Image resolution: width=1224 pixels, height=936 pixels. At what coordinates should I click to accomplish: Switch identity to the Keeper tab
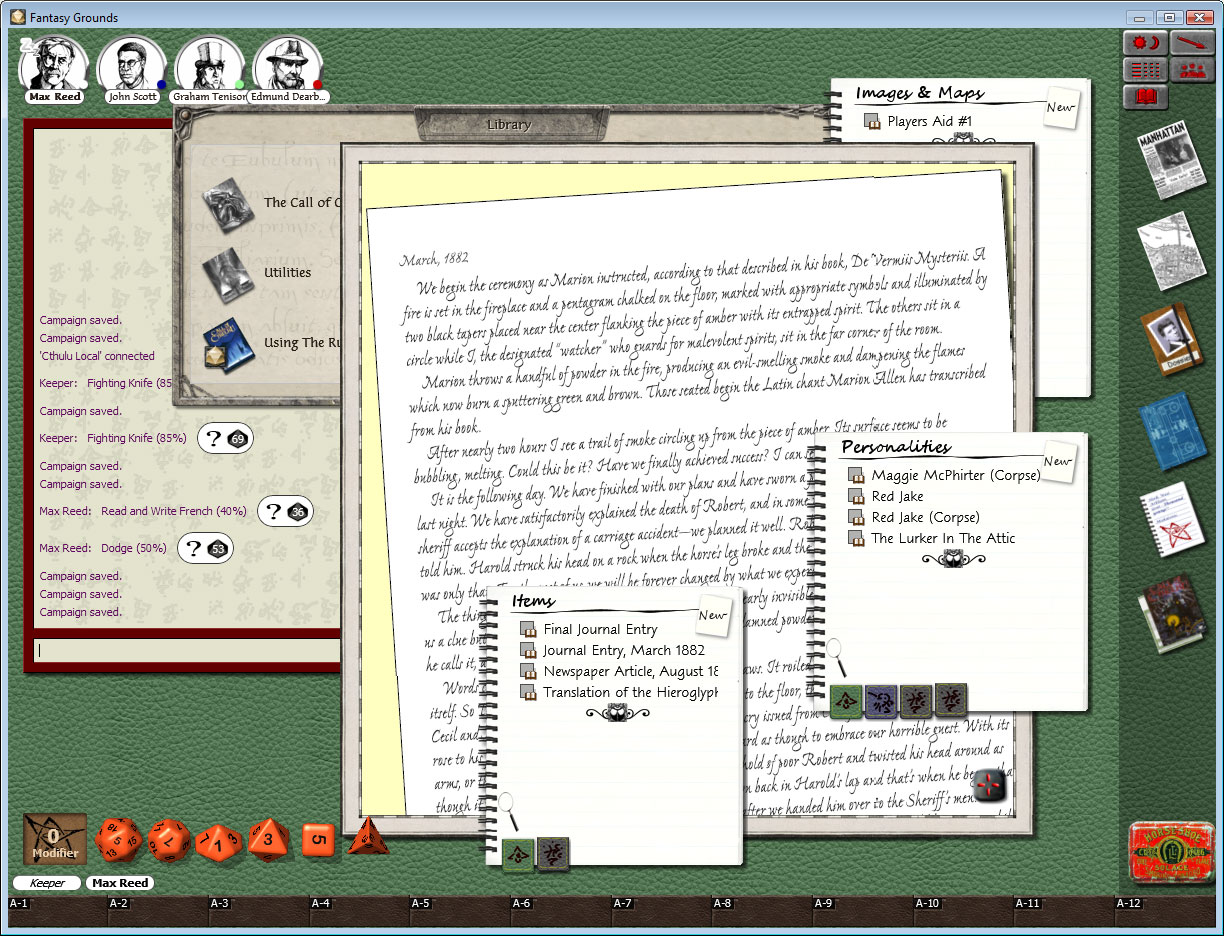(46, 883)
